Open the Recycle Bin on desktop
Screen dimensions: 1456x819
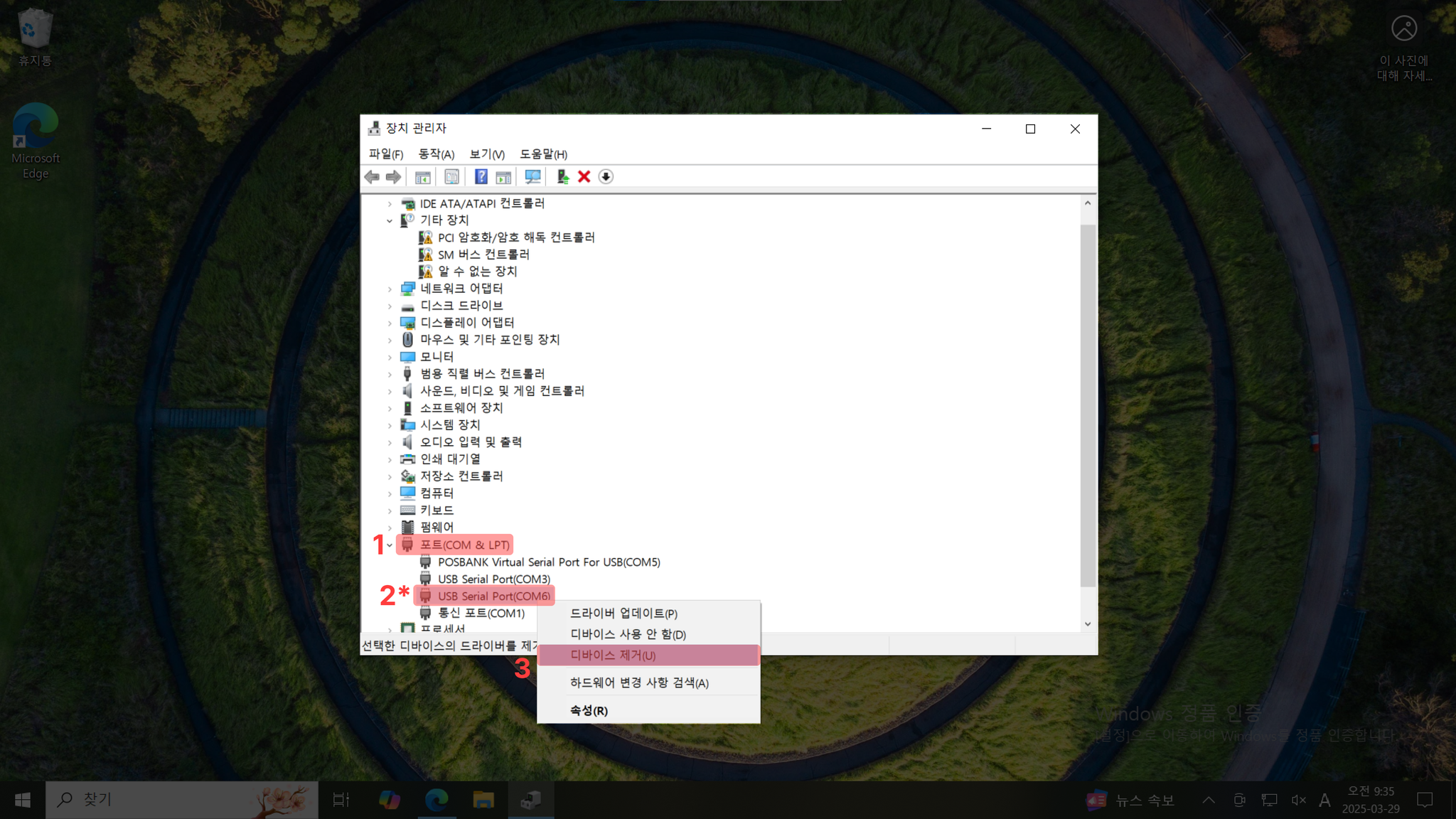(35, 37)
